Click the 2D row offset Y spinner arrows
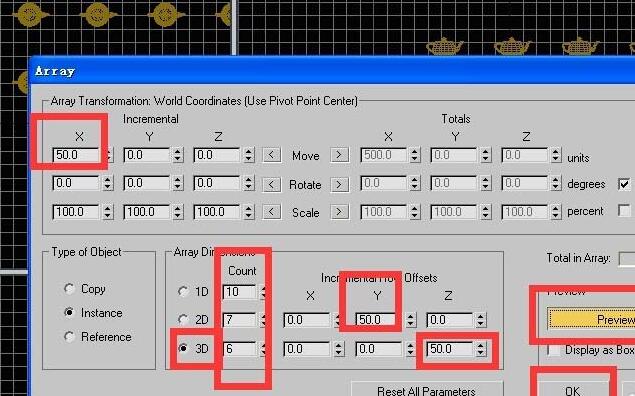The width and height of the screenshot is (635, 396). click(x=410, y=320)
